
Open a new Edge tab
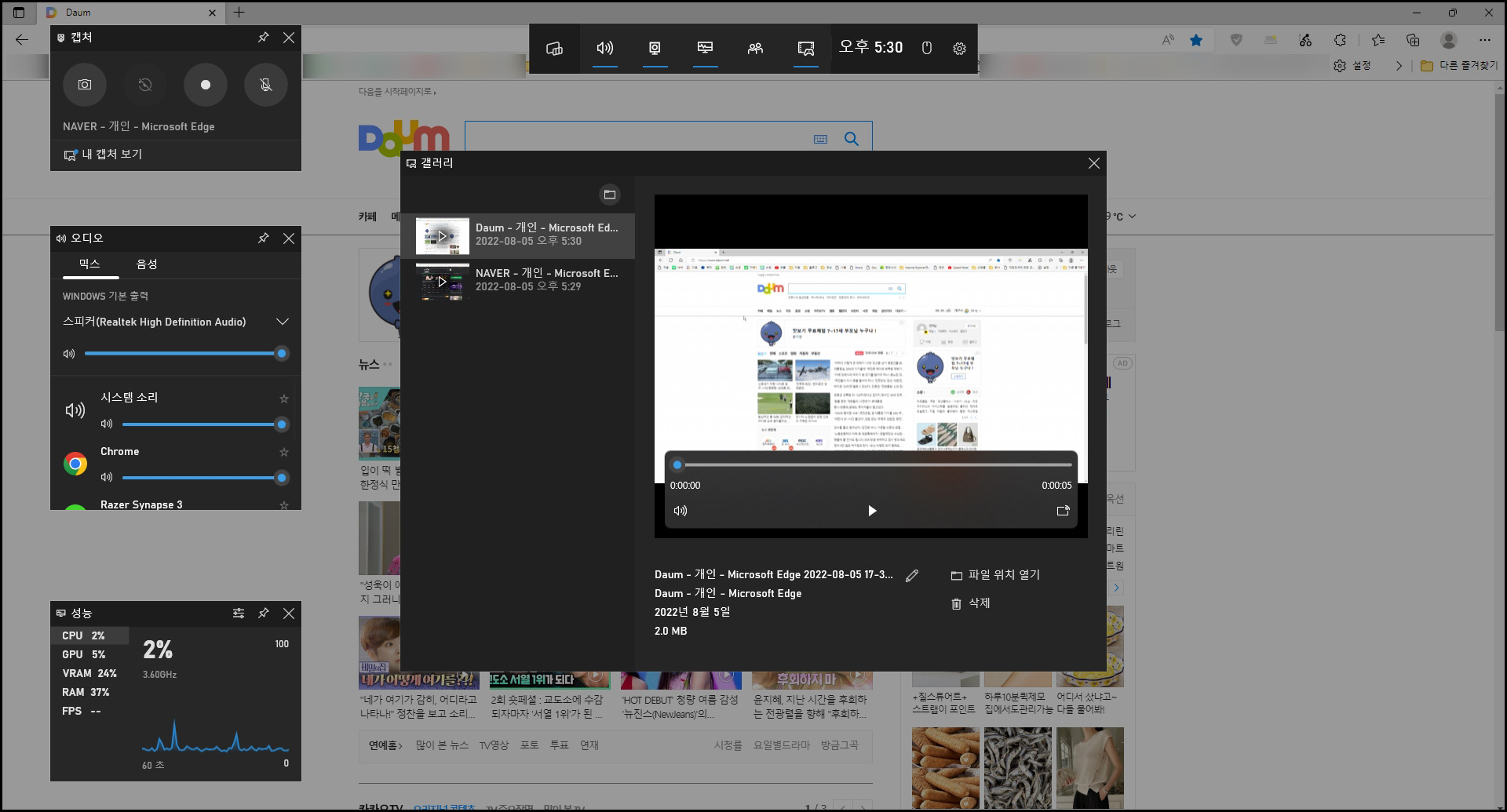coord(239,13)
